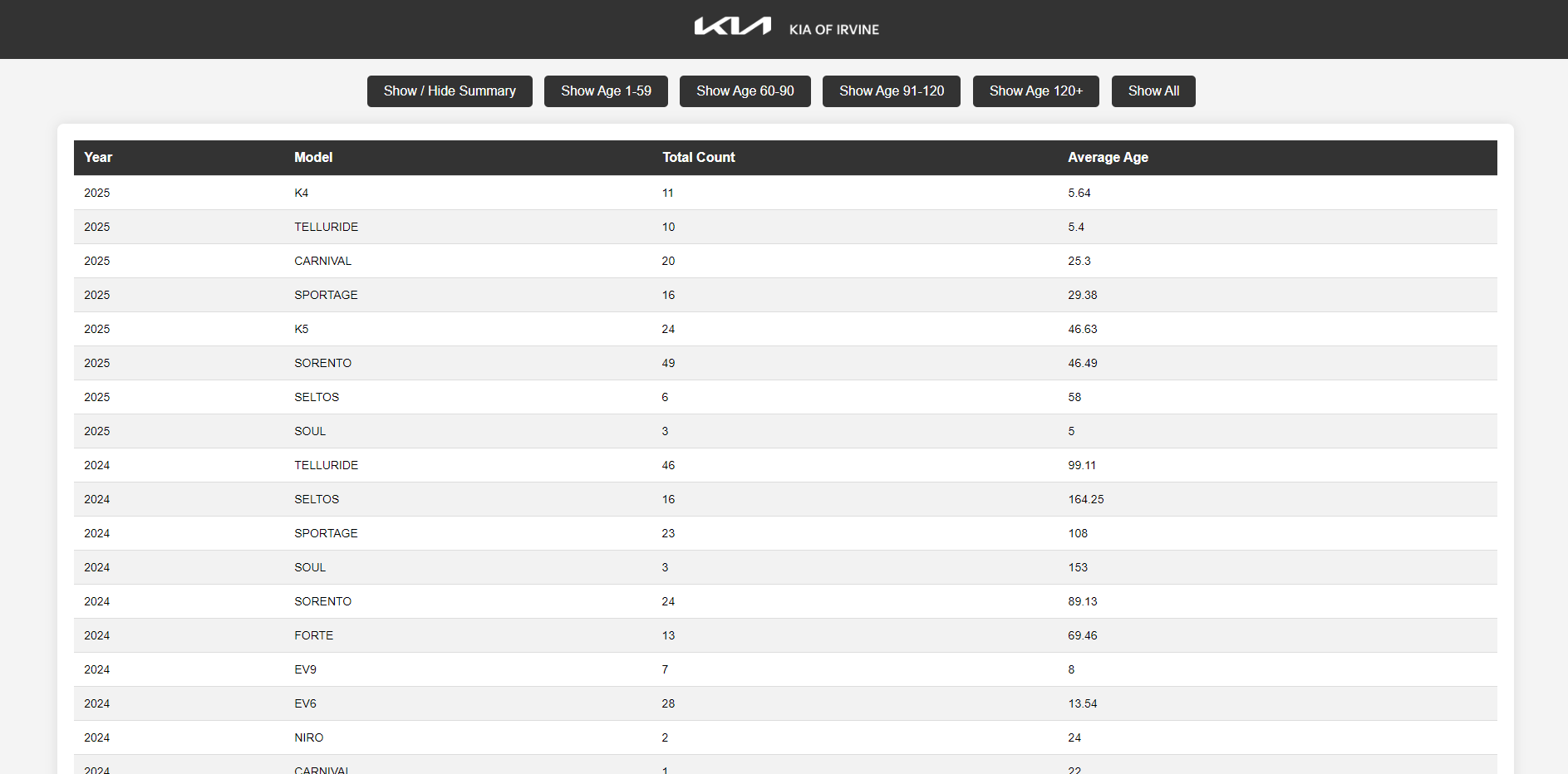
Task: Toggle the Show / Hide Summary button
Action: tap(450, 91)
